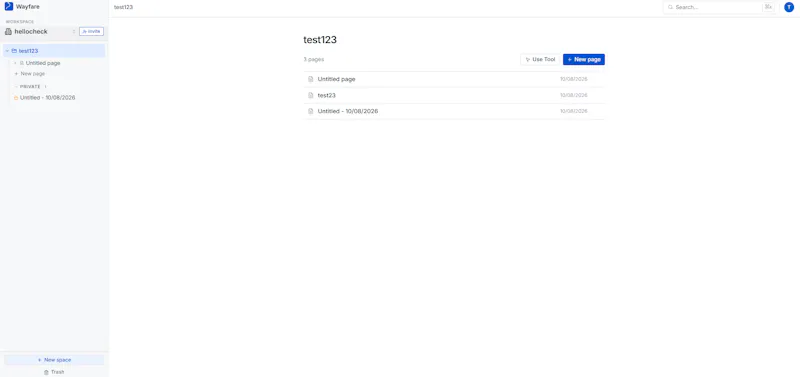Click the icon next to PRIVATE label
Screen dimensions: 800x377
(x=45, y=87)
